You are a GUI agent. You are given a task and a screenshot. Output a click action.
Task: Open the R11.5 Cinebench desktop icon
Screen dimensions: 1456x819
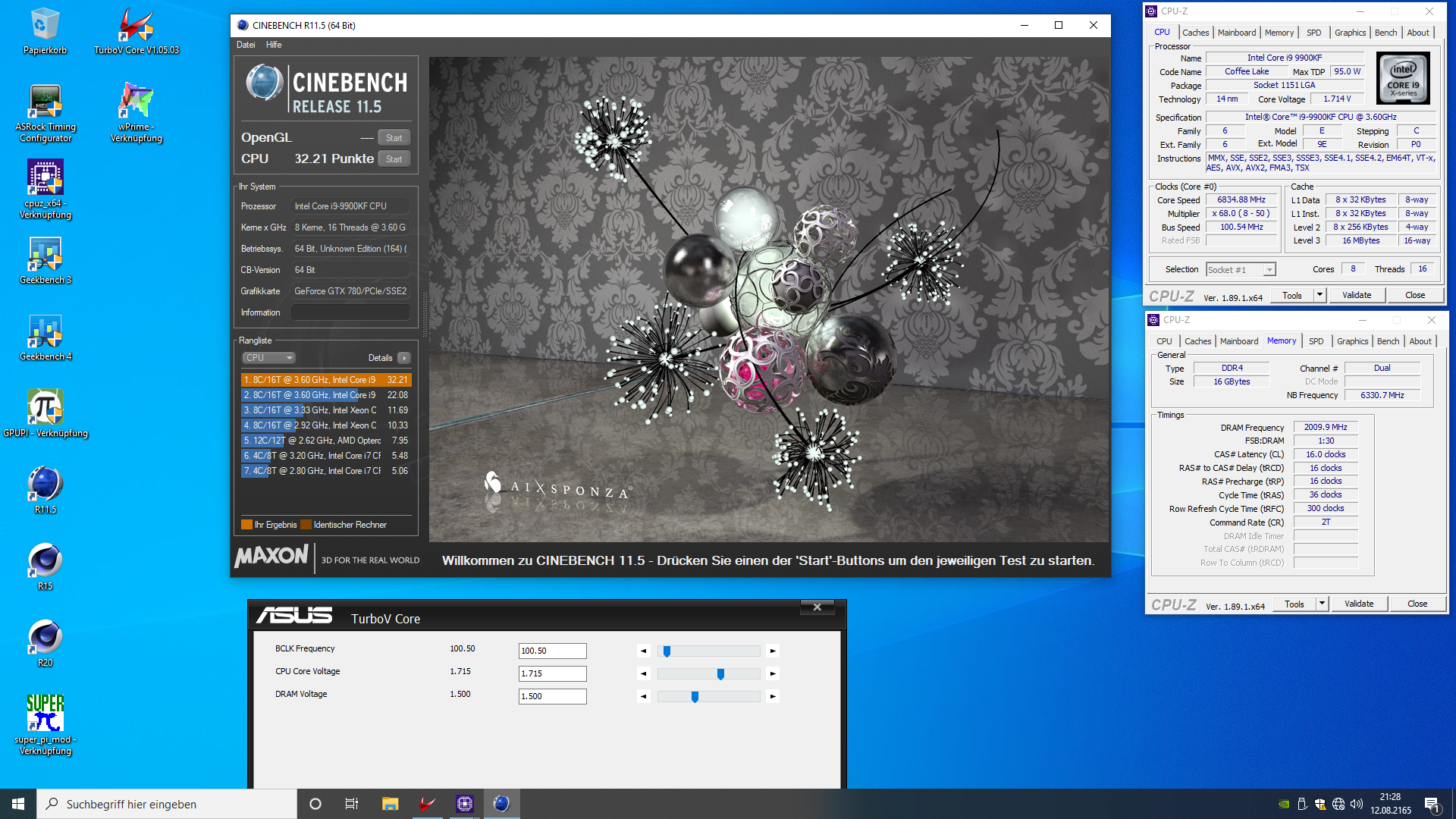click(x=45, y=491)
